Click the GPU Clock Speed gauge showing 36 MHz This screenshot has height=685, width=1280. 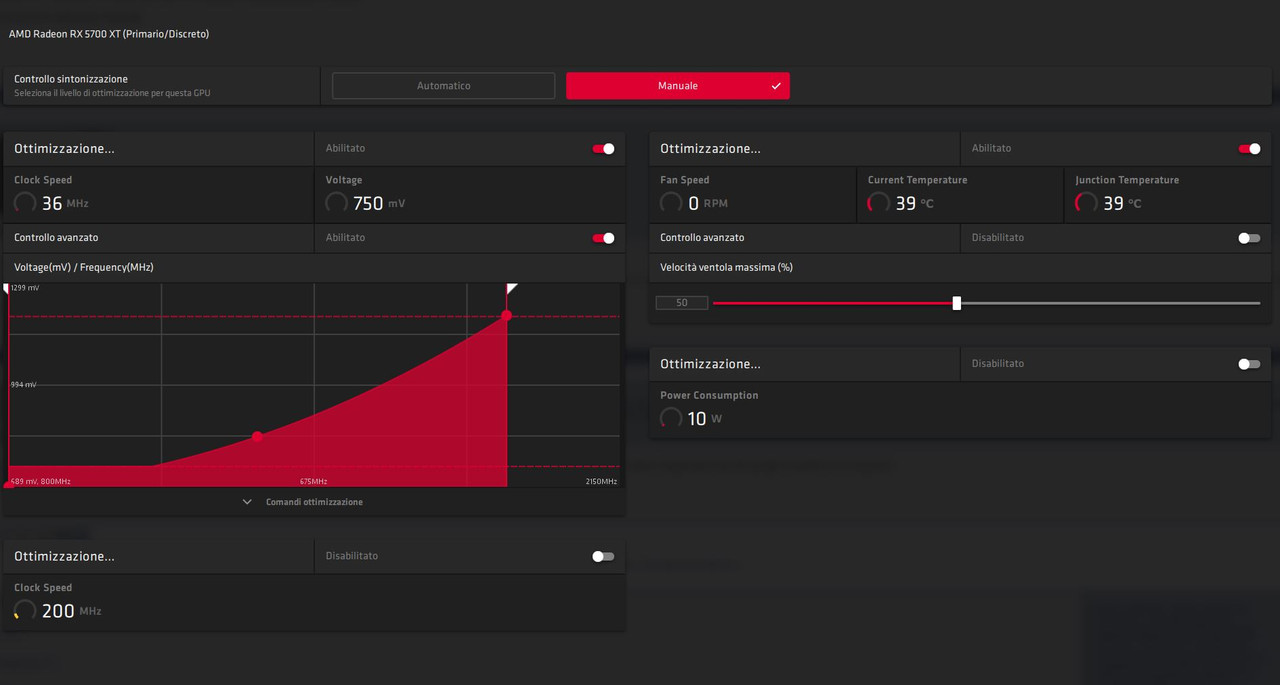pyautogui.click(x=26, y=203)
